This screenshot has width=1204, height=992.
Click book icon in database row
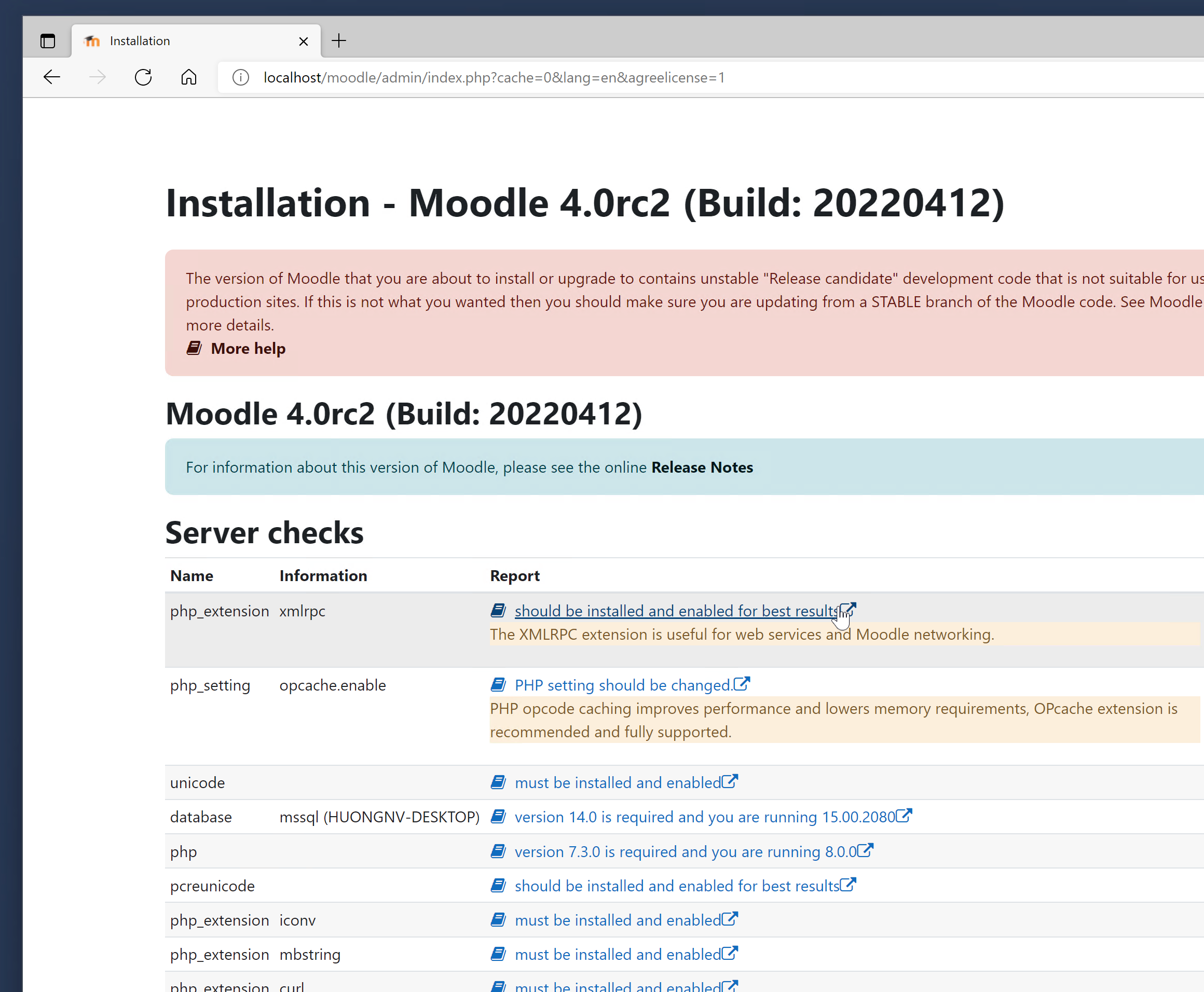tap(498, 817)
